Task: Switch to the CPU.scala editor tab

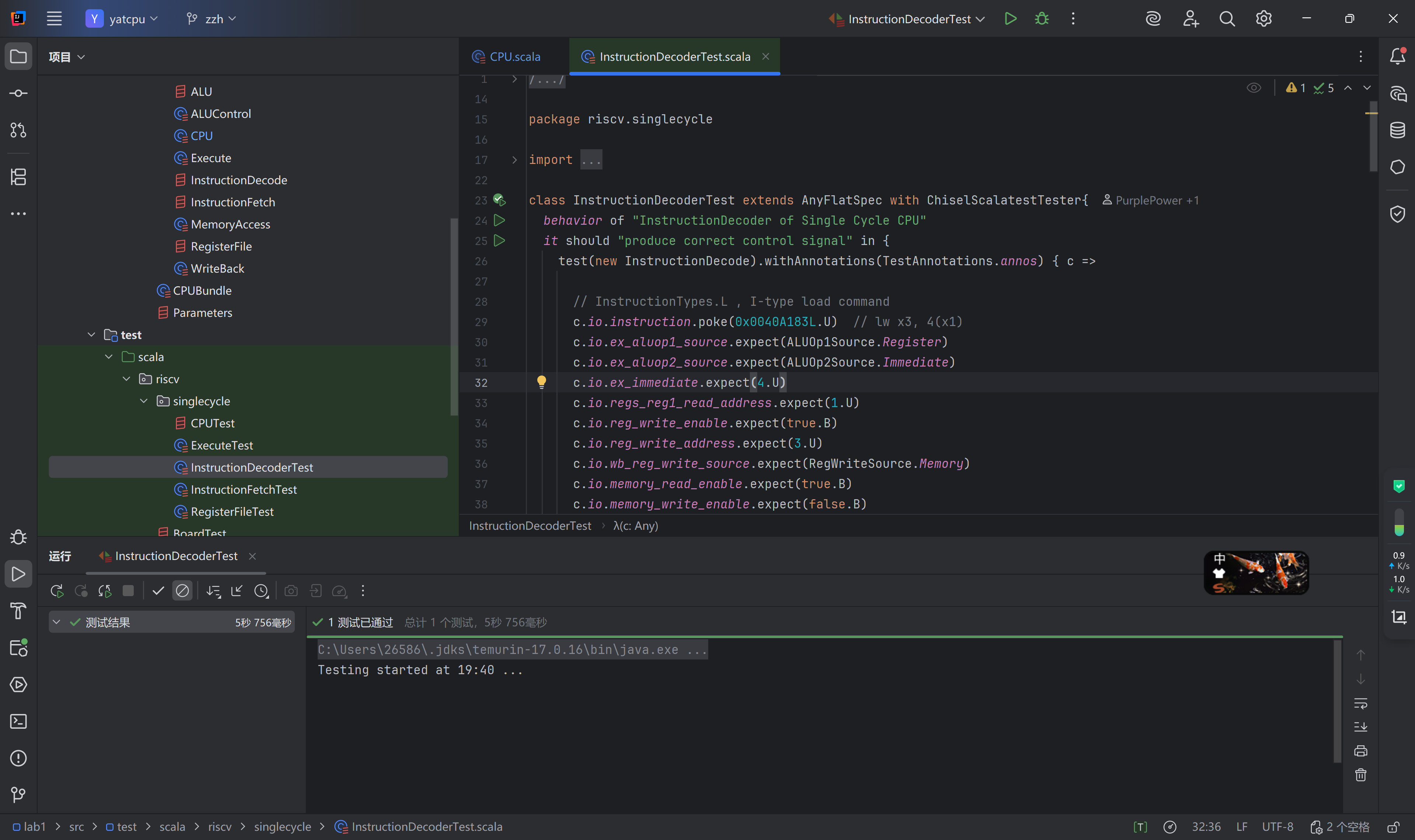Action: [514, 57]
